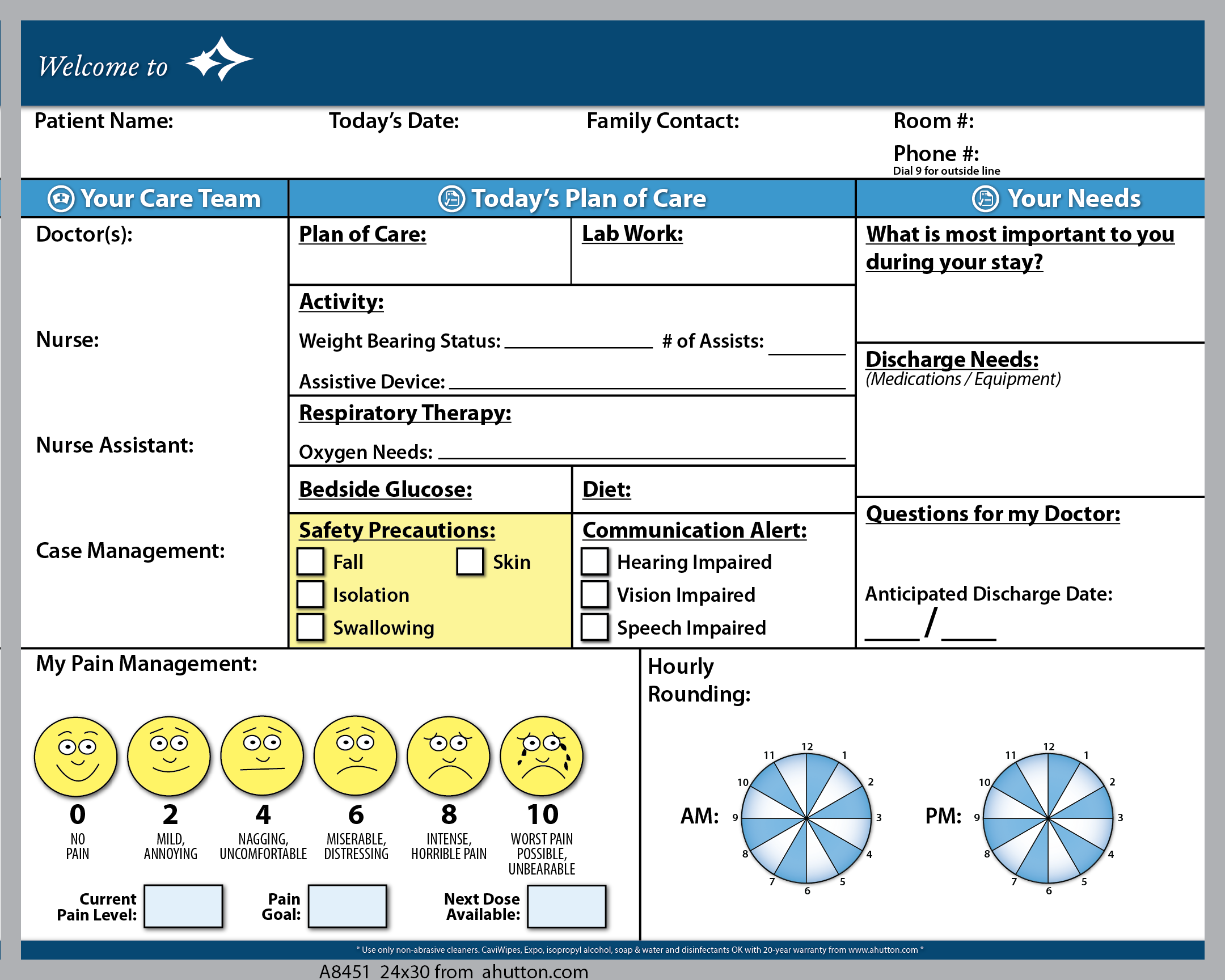Screen dimensions: 1225x980
Task: Check the Skin safety precaution box
Action: click(471, 561)
